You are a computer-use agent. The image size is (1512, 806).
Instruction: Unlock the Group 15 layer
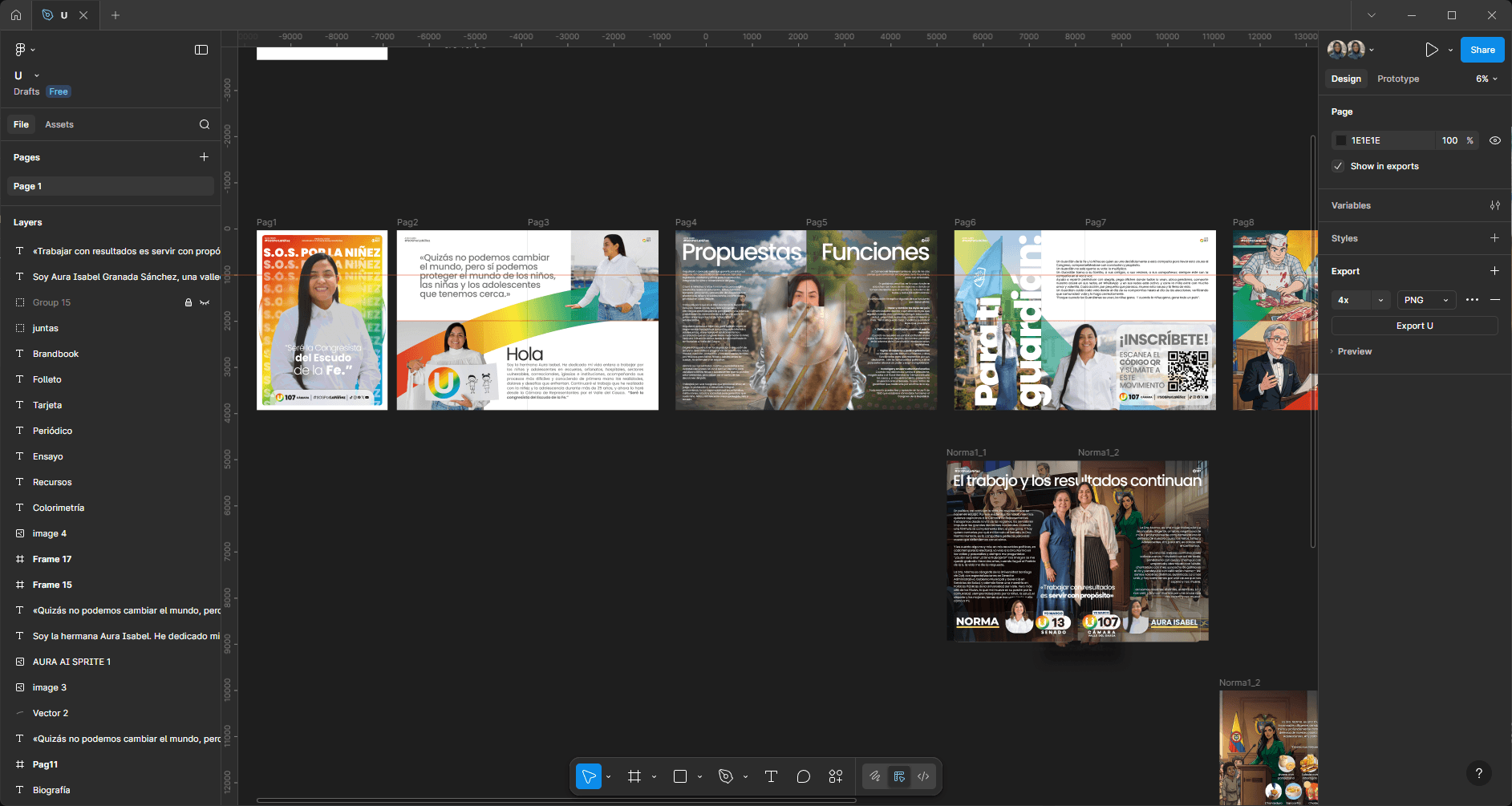click(188, 302)
